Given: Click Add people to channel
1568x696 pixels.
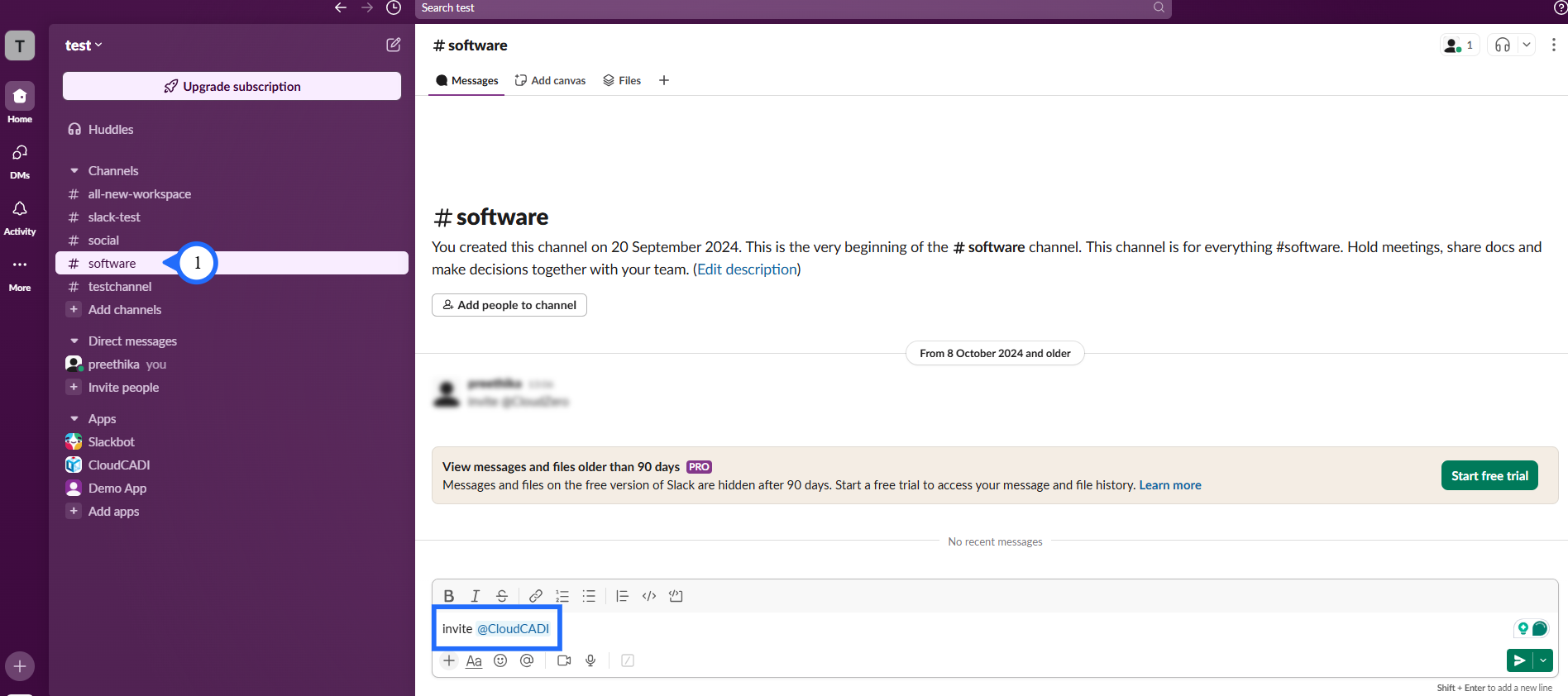Looking at the screenshot, I should (509, 305).
